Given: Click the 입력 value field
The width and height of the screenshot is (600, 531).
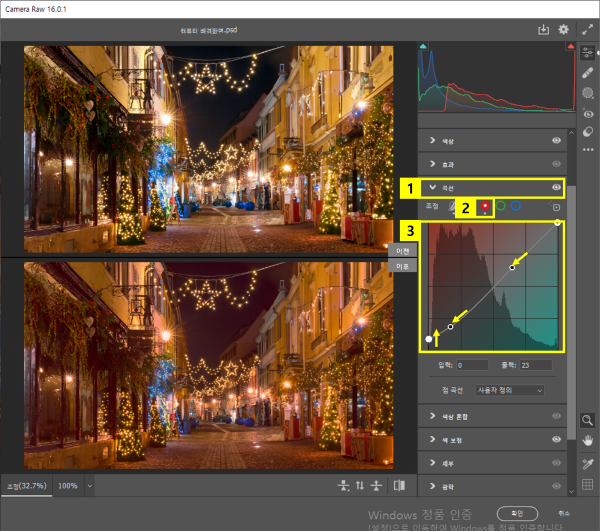Looking at the screenshot, I should coord(472,365).
